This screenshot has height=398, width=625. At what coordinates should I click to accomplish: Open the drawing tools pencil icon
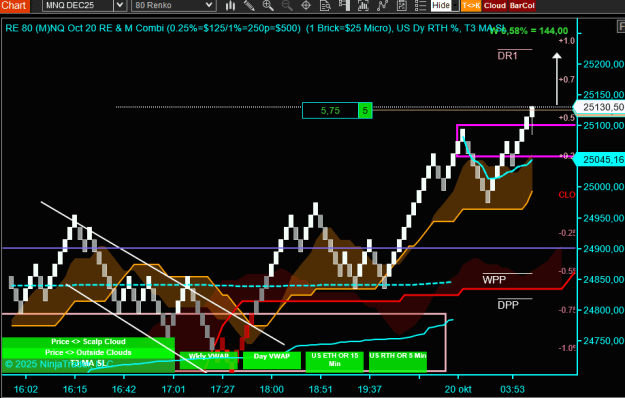click(x=249, y=5)
